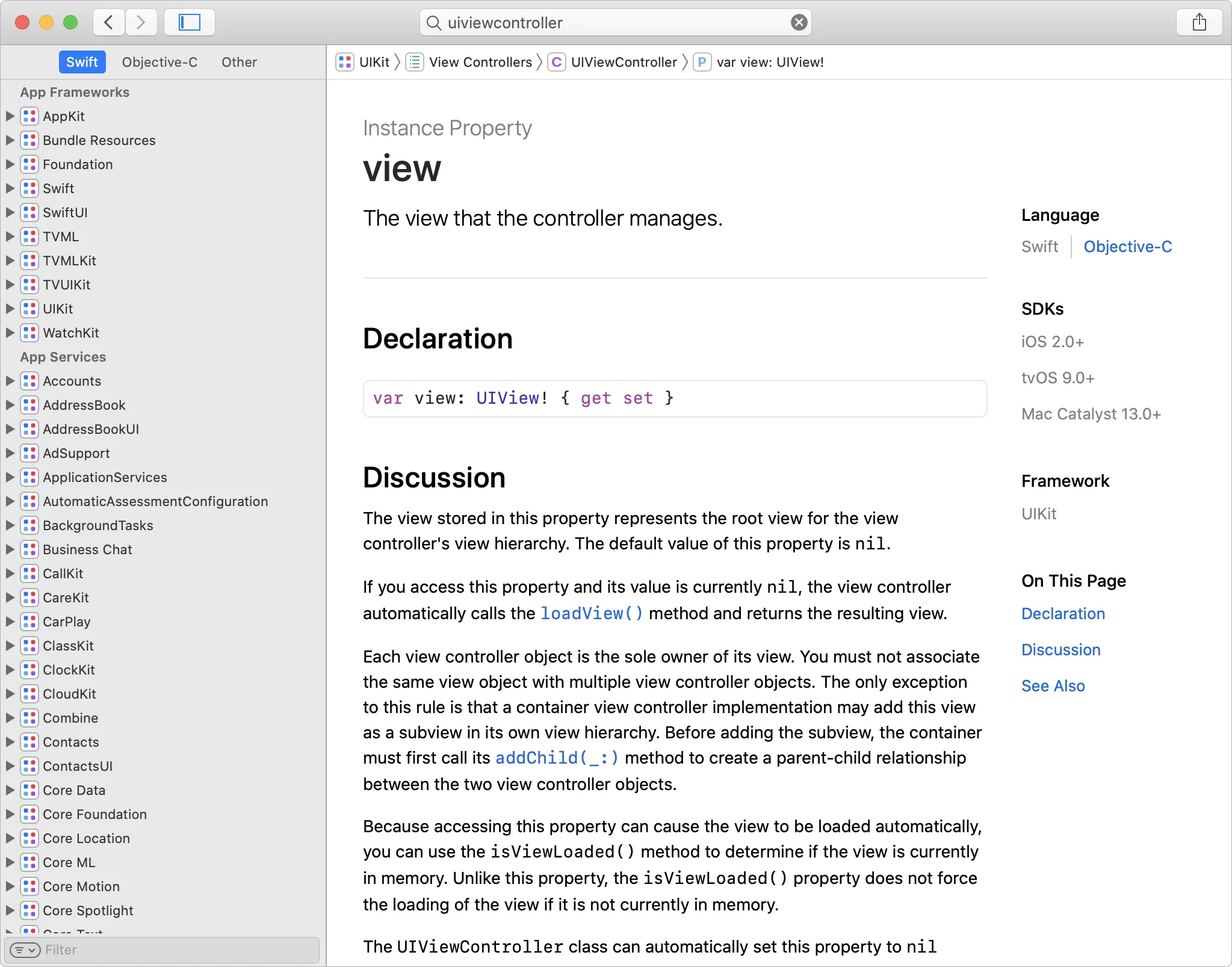Select Core Foundation in the sidebar

point(94,814)
